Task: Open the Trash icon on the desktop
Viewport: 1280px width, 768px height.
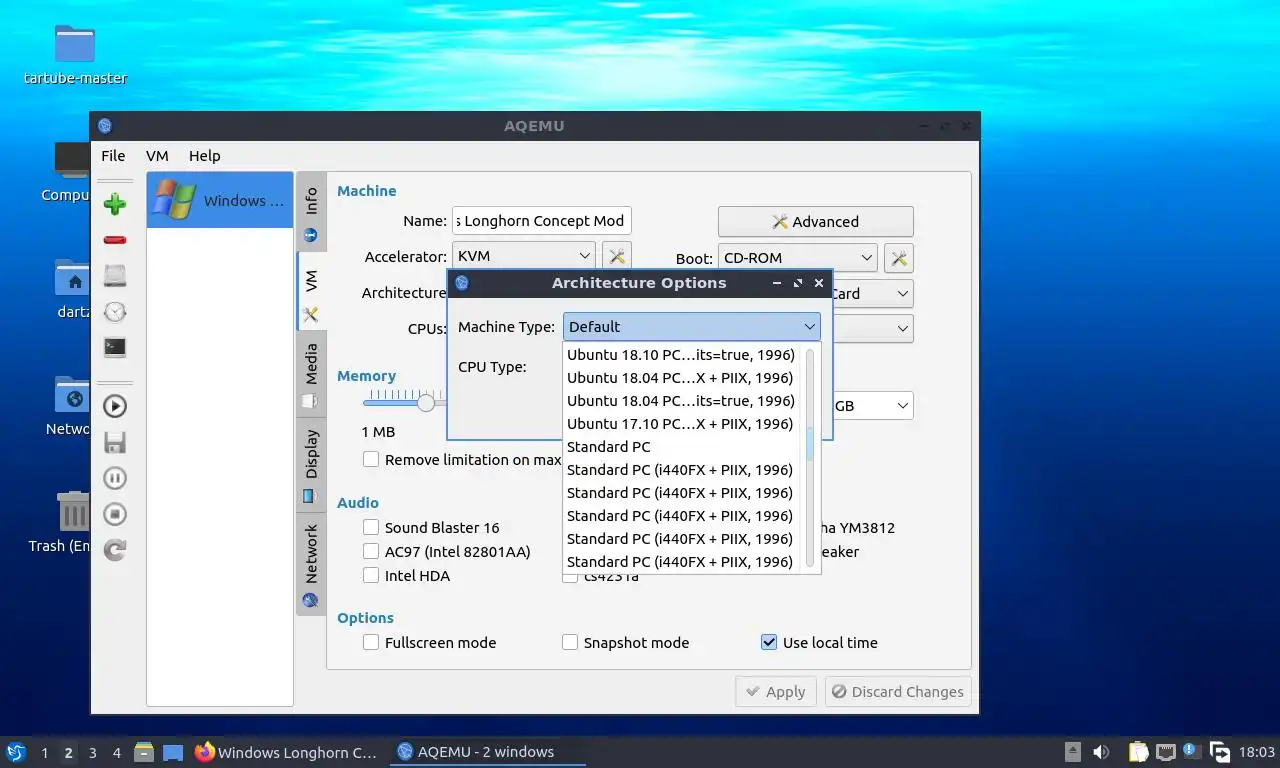Action: click(x=73, y=523)
